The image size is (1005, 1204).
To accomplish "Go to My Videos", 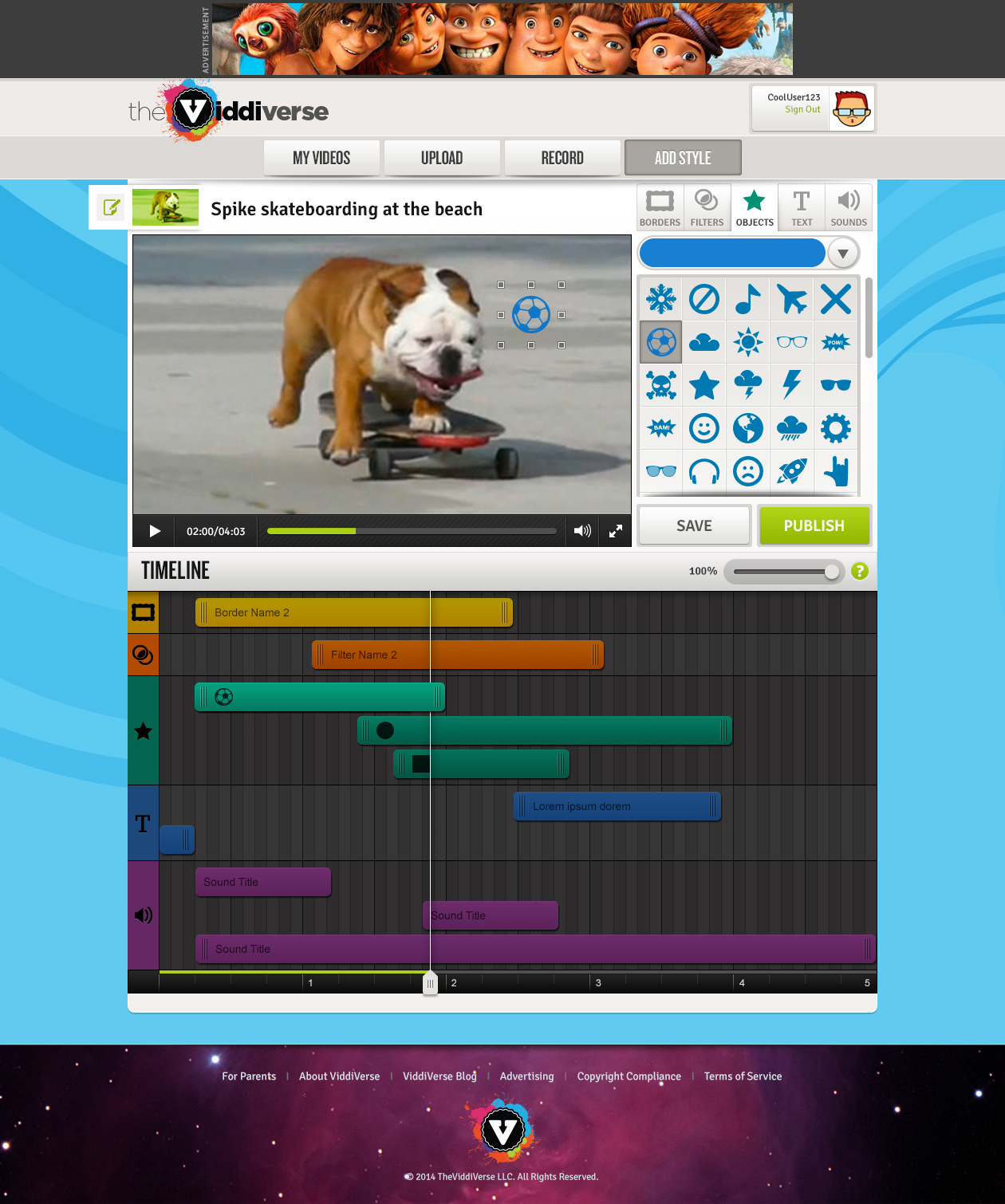I will click(321, 158).
